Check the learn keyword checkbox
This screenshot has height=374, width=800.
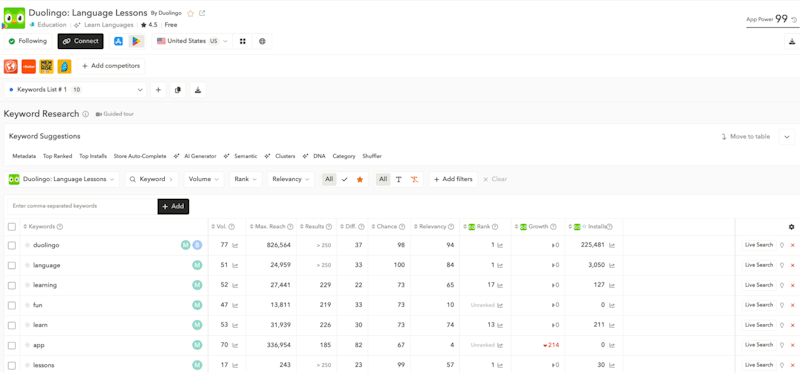(12, 325)
